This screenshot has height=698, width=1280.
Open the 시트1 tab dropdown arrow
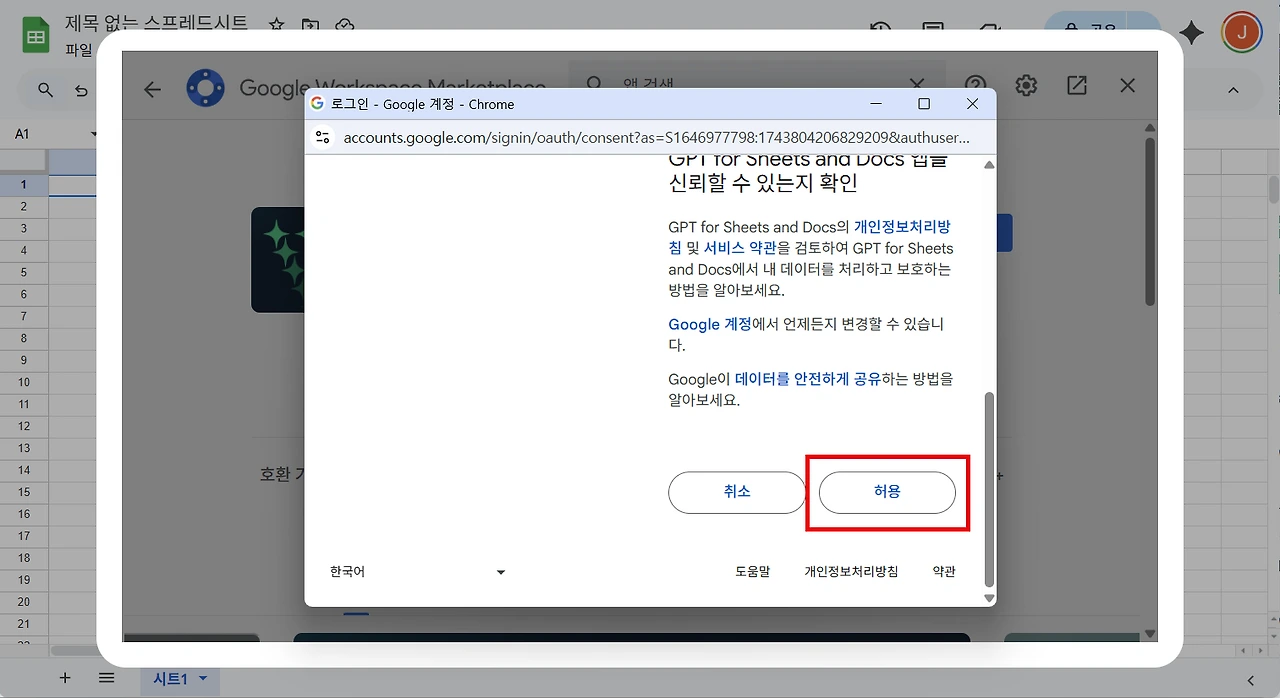click(x=203, y=678)
